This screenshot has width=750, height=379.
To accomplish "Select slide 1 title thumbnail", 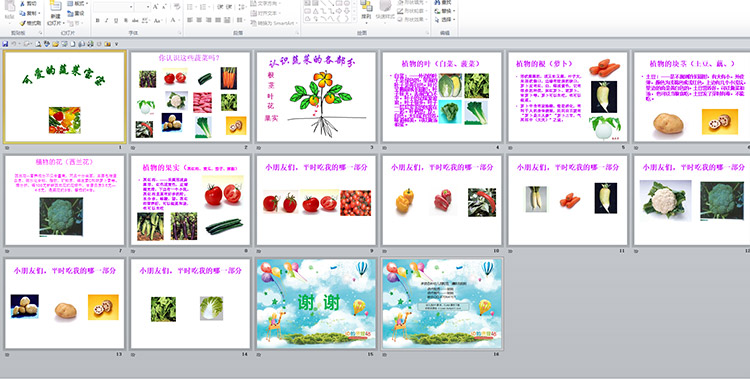I will pyautogui.click(x=65, y=97).
